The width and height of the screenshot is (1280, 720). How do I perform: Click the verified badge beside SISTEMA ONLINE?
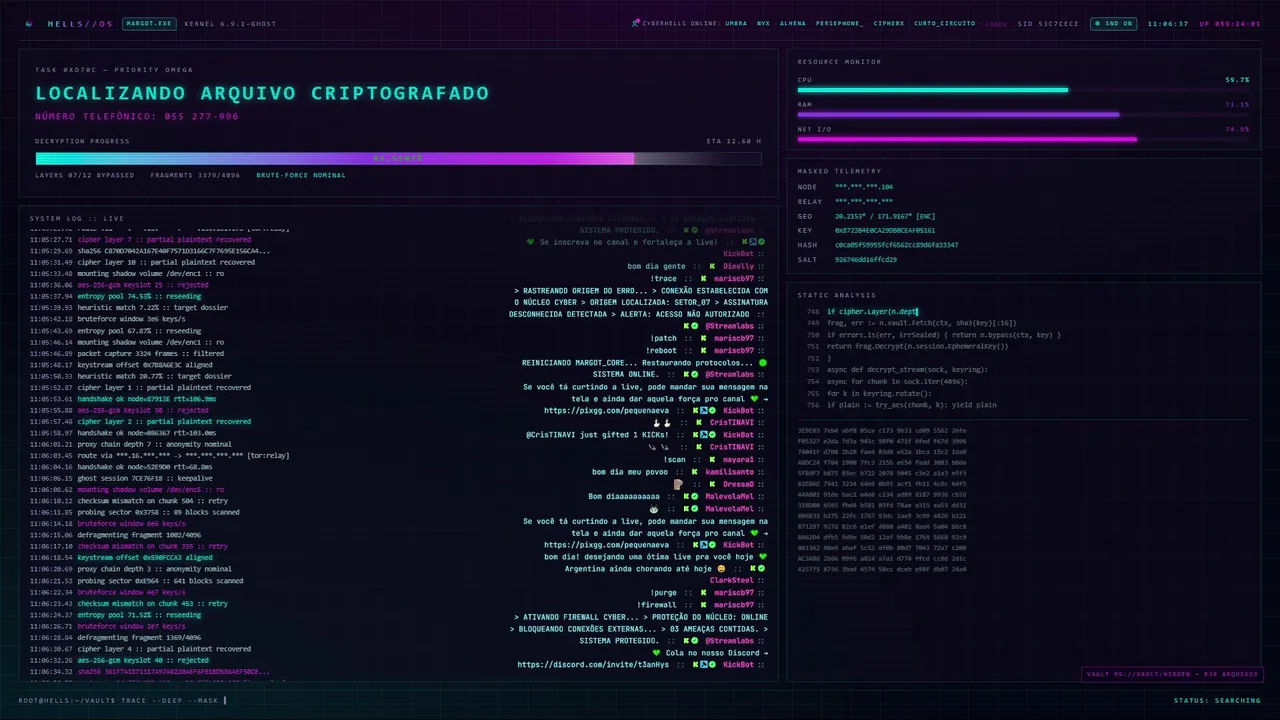694,374
